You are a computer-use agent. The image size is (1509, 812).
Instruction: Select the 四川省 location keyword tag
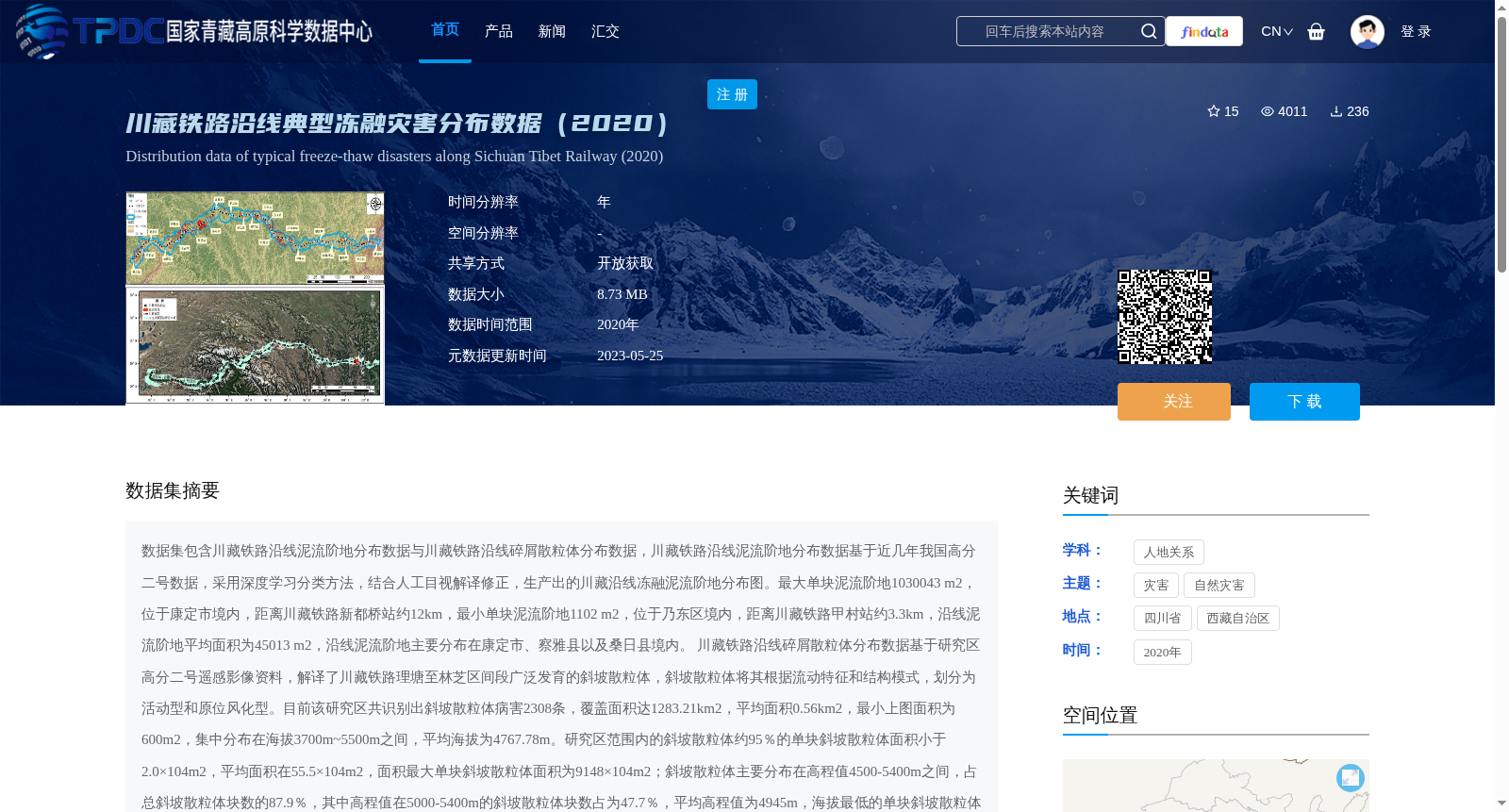[1163, 618]
